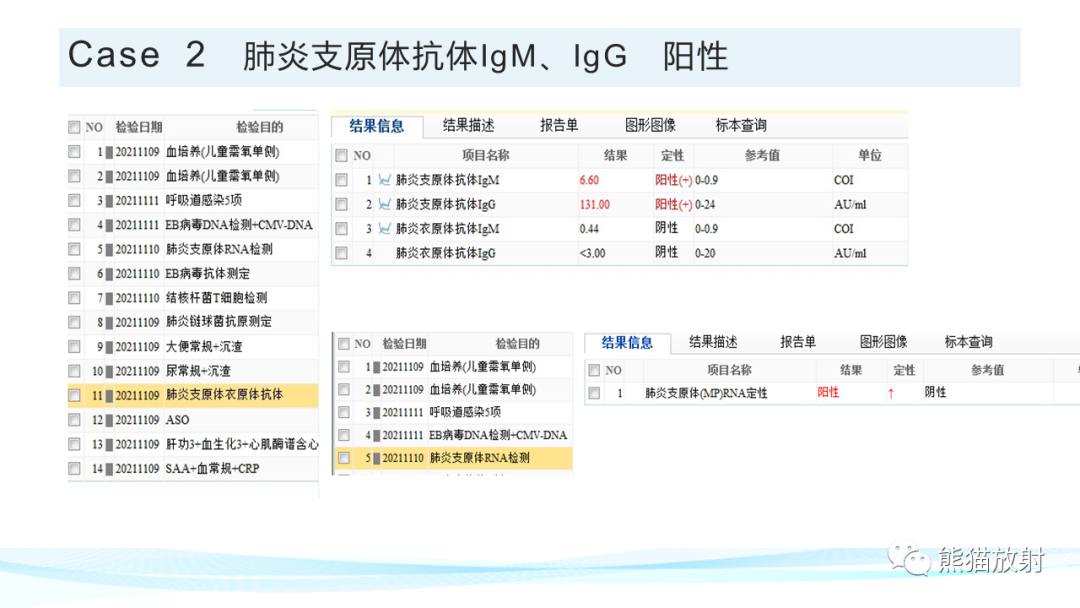The width and height of the screenshot is (1080, 608).
Task: Click the 131.00 result value
Action: coord(594,205)
